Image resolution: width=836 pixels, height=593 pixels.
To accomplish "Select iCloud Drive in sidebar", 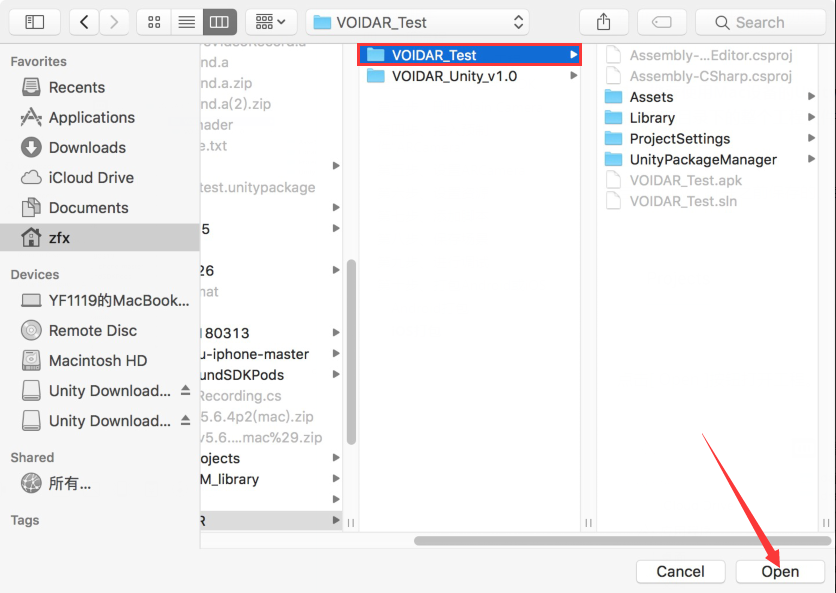I will click(x=90, y=177).
